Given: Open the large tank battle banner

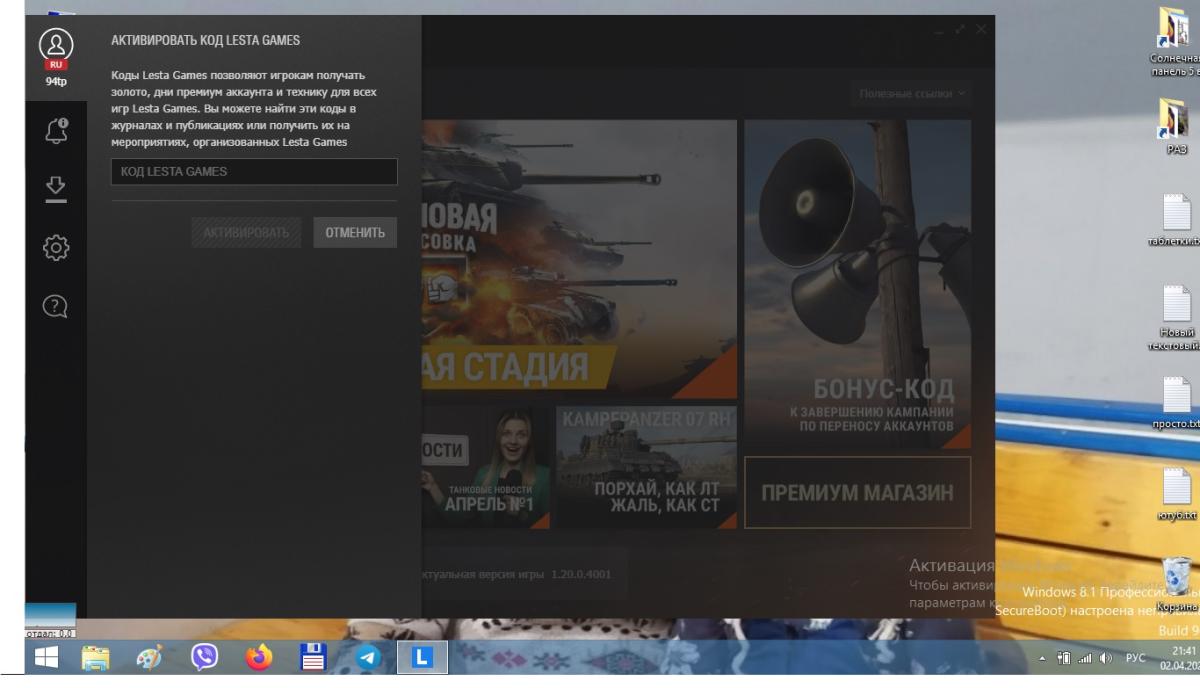Looking at the screenshot, I should pyautogui.click(x=579, y=258).
